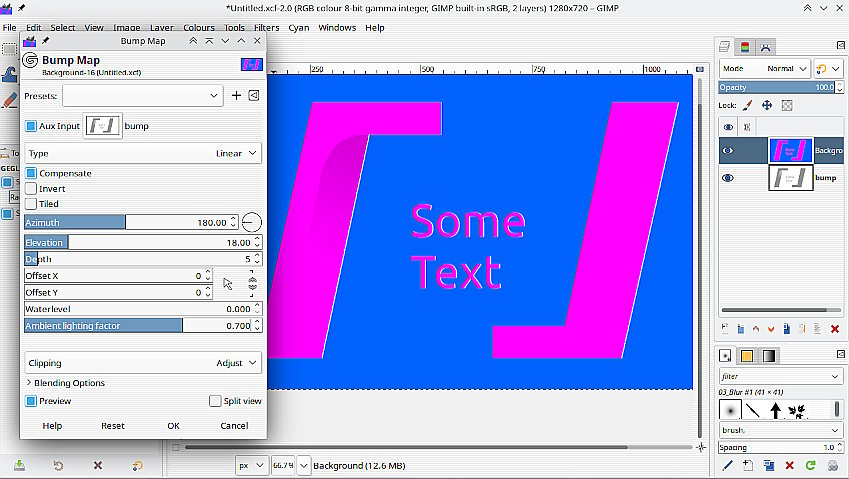
Task: Edit the selected brush pencil icon
Action: tap(728, 465)
